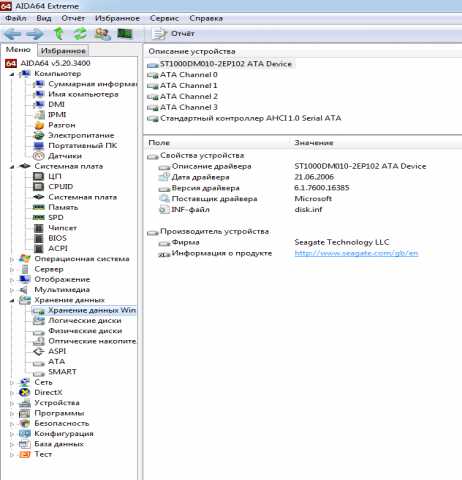Image resolution: width=462 pixels, height=480 pixels.
Task: Expand the Программы branch
Action: pyautogui.click(x=12, y=414)
